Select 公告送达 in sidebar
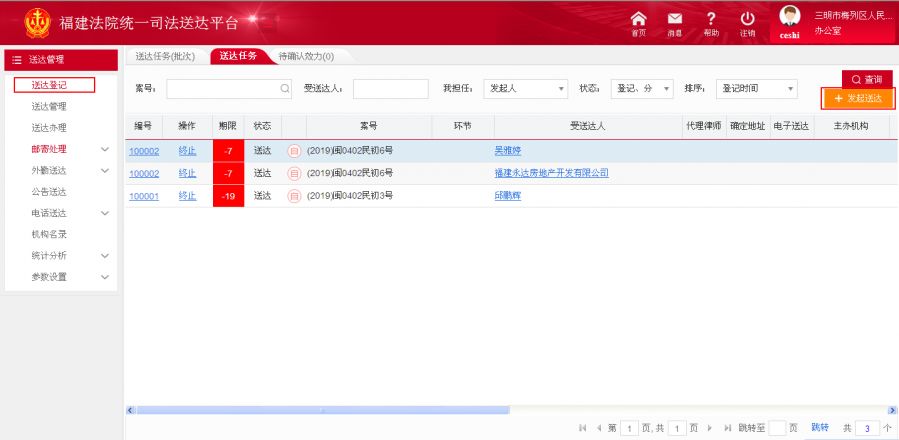The width and height of the screenshot is (899, 440). (49, 192)
